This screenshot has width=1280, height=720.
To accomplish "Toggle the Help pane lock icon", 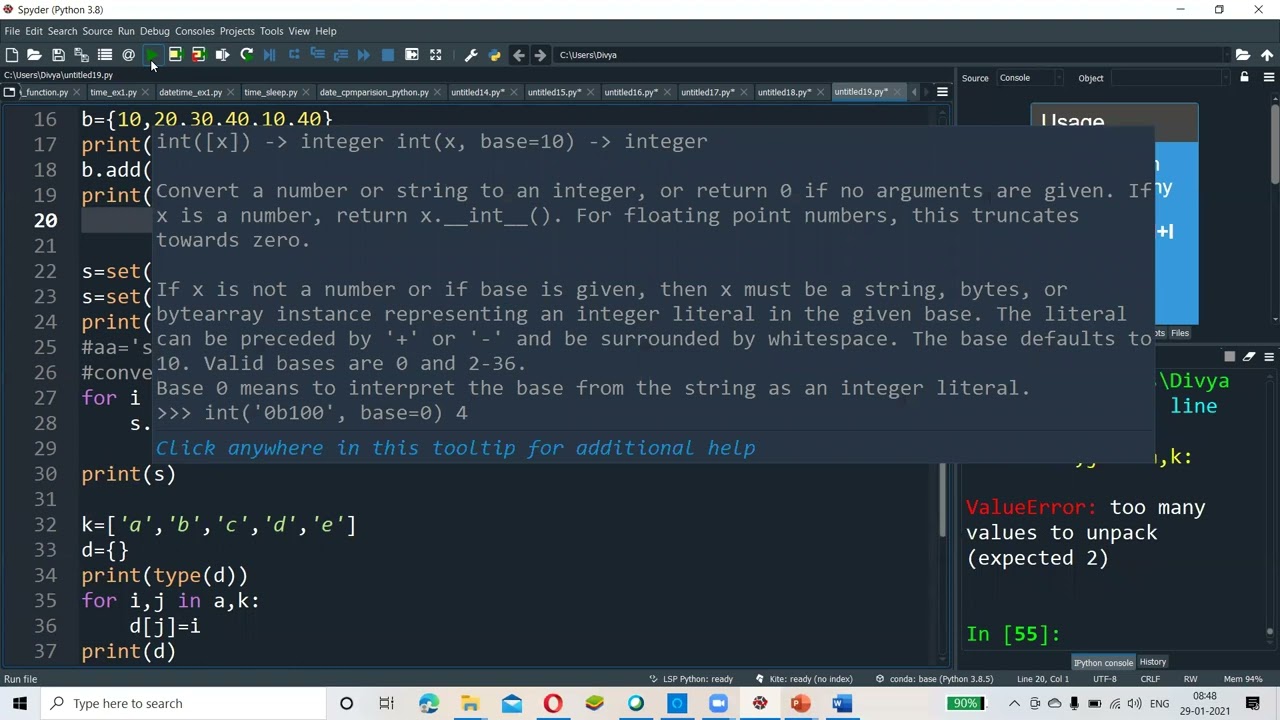I will coord(1244,77).
